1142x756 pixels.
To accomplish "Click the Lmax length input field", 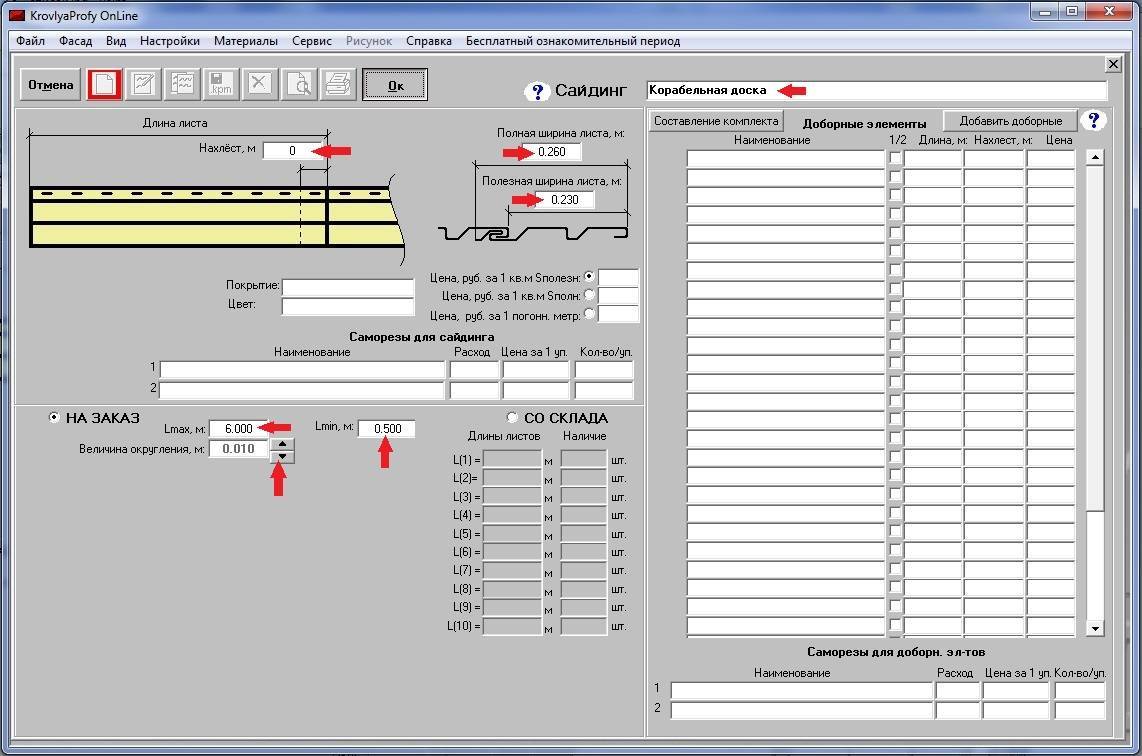I will click(x=238, y=428).
